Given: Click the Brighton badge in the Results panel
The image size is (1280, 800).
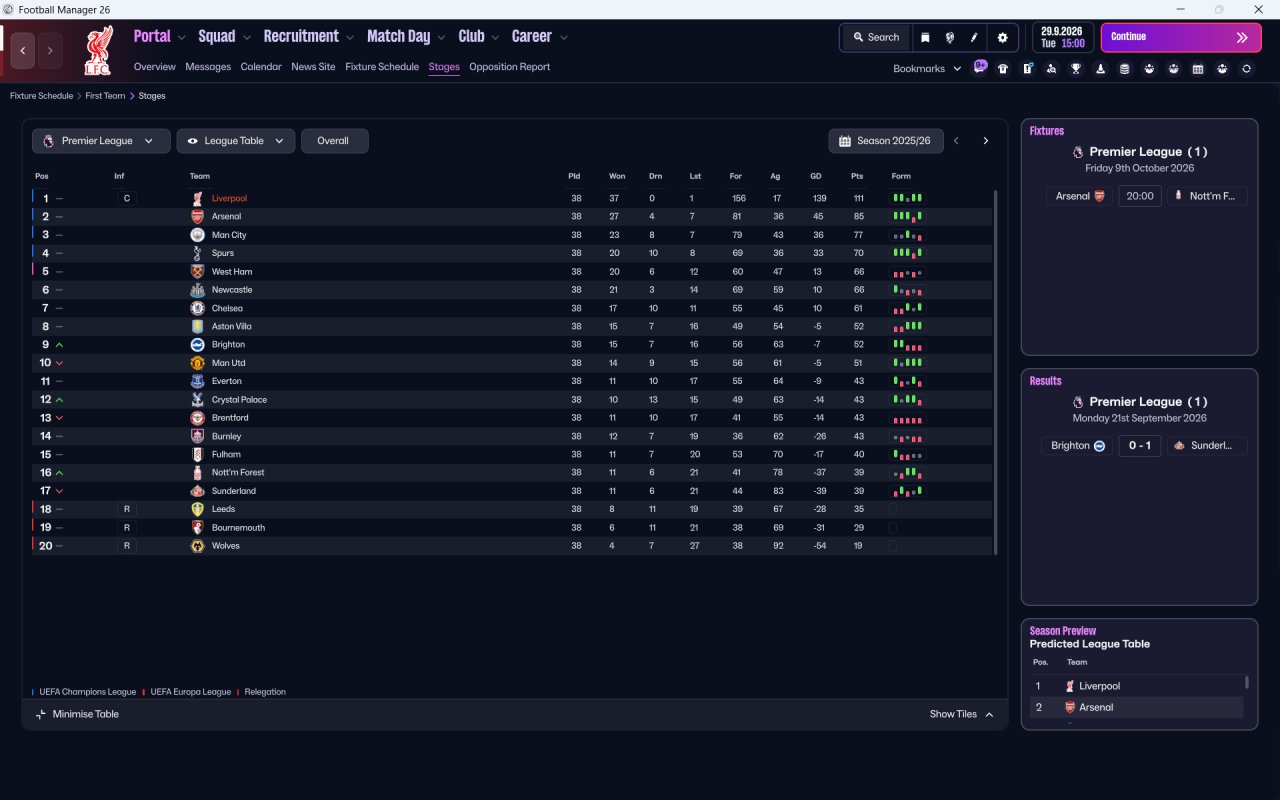Looking at the screenshot, I should (x=1099, y=446).
